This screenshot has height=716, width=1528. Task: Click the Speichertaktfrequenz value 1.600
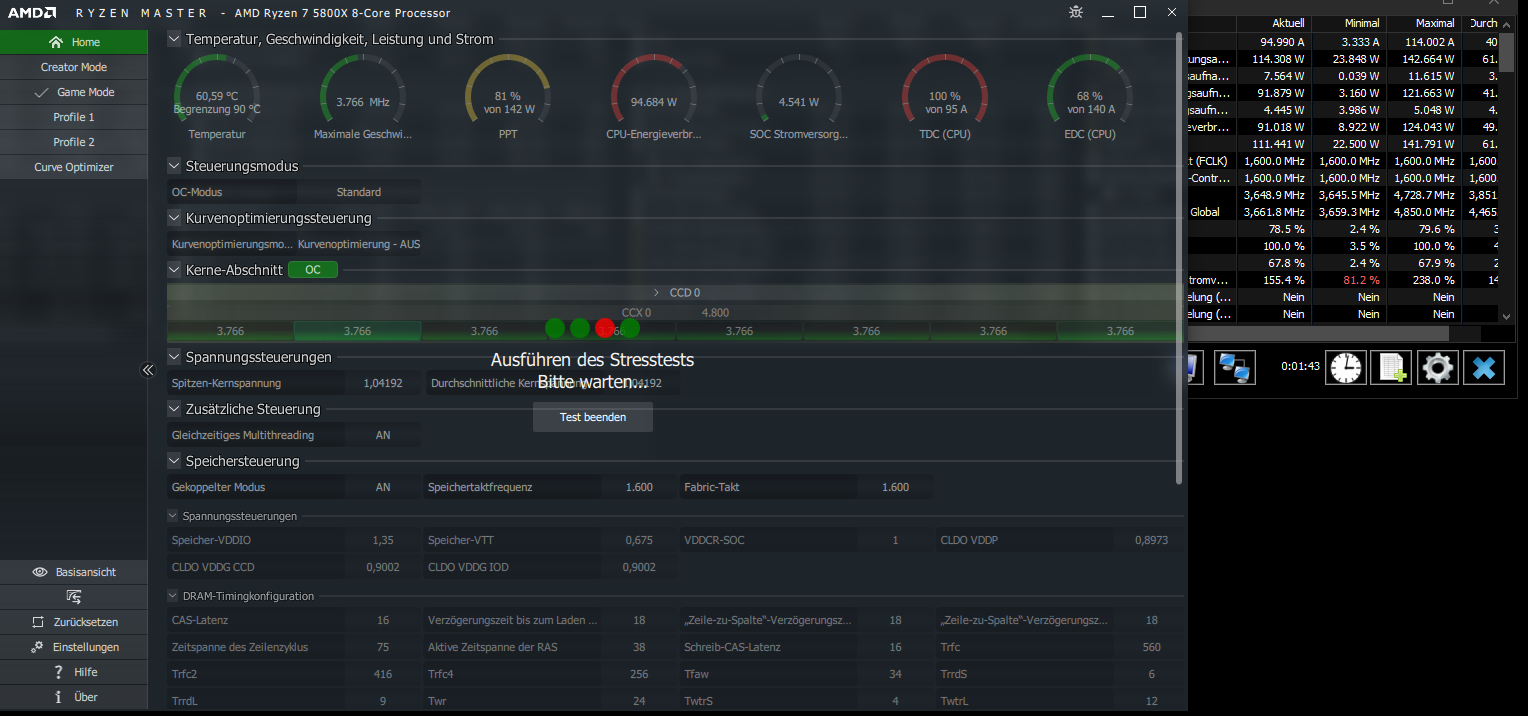click(639, 487)
